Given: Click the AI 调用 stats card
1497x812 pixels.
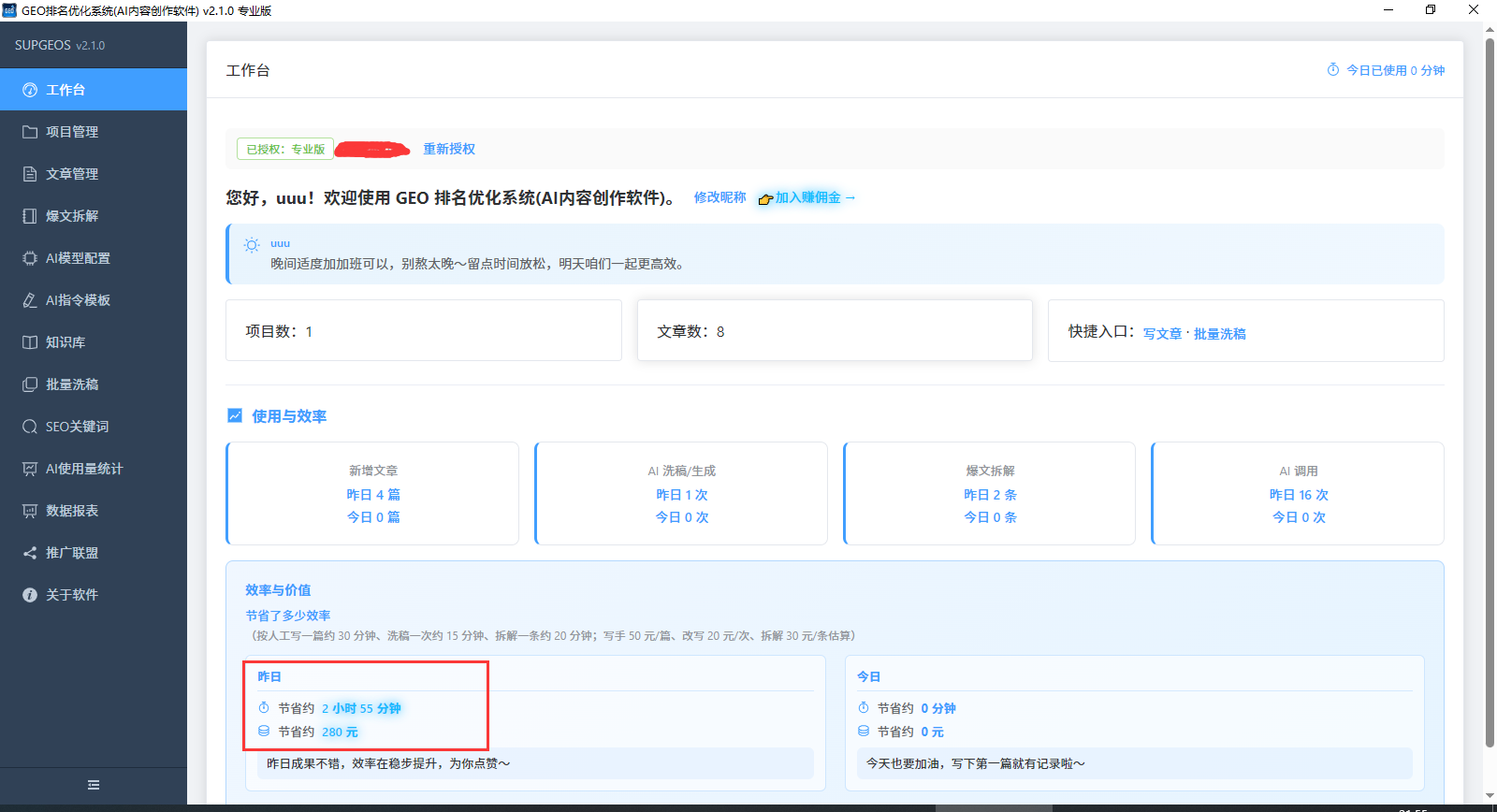Looking at the screenshot, I should click(1298, 493).
